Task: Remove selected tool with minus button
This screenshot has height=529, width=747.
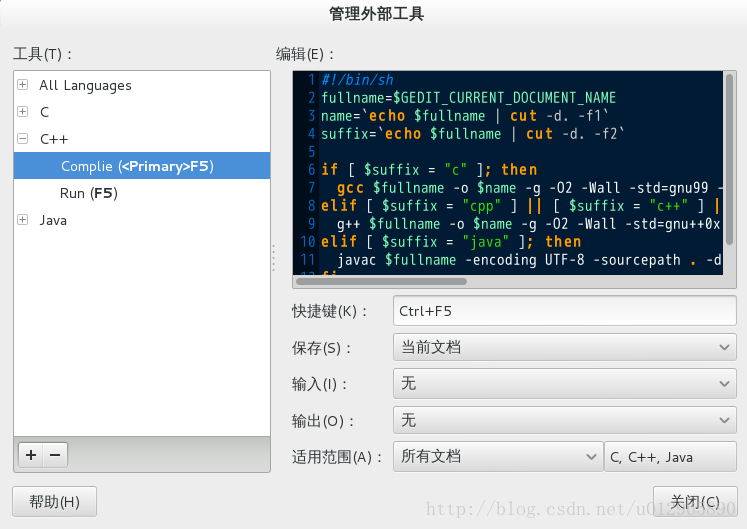Action: (55, 455)
